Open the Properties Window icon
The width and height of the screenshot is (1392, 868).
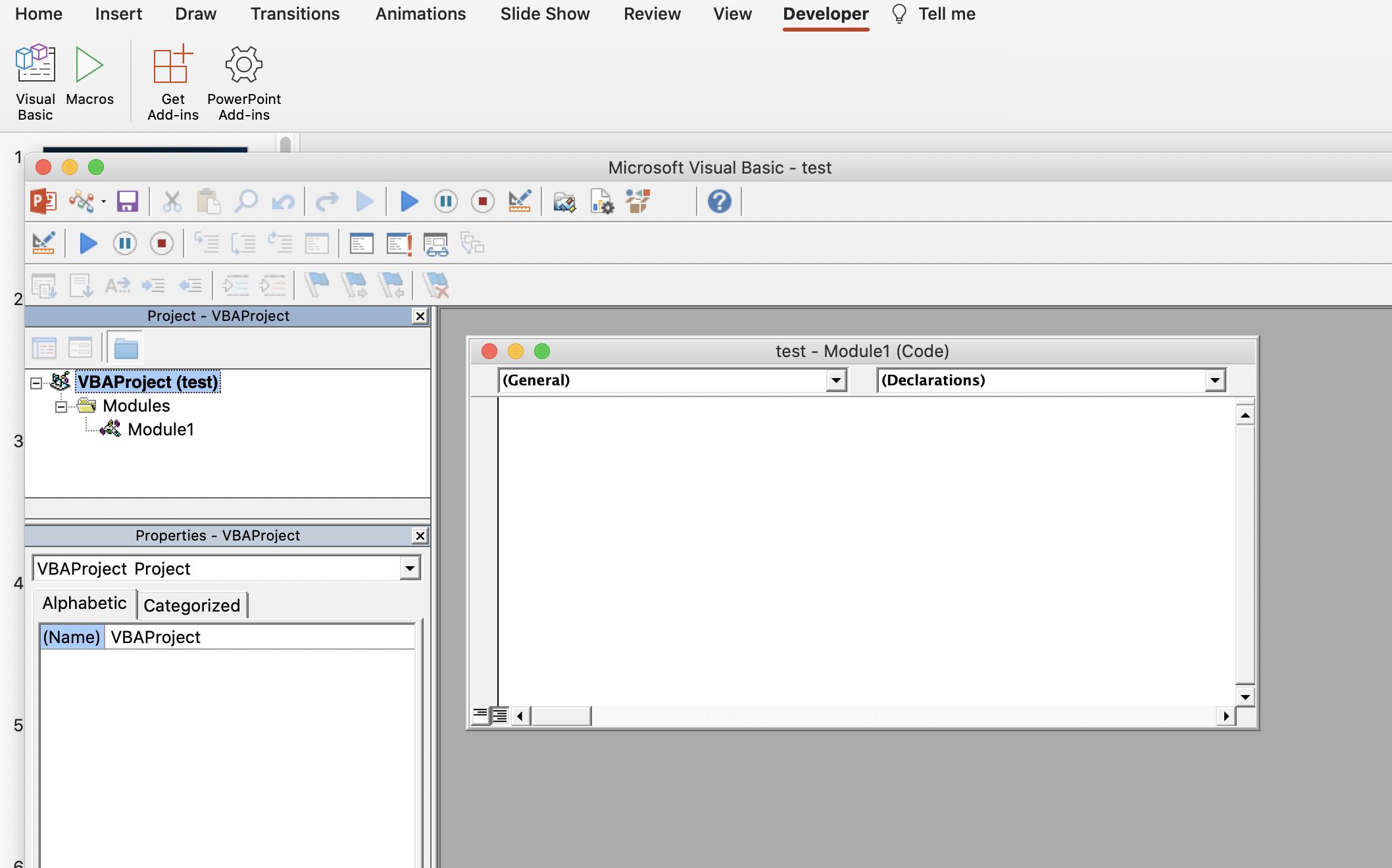coord(601,201)
